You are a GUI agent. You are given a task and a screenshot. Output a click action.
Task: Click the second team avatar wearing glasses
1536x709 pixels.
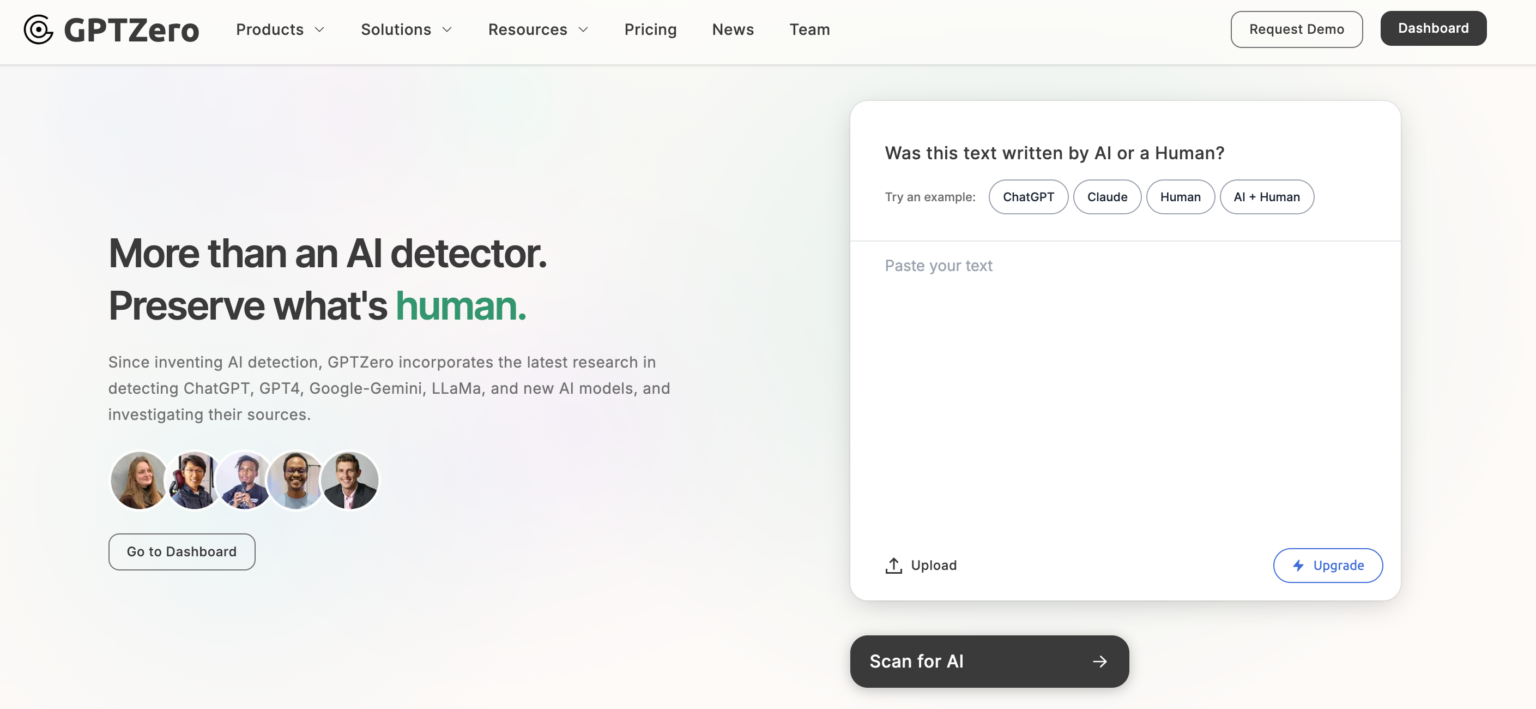point(192,481)
